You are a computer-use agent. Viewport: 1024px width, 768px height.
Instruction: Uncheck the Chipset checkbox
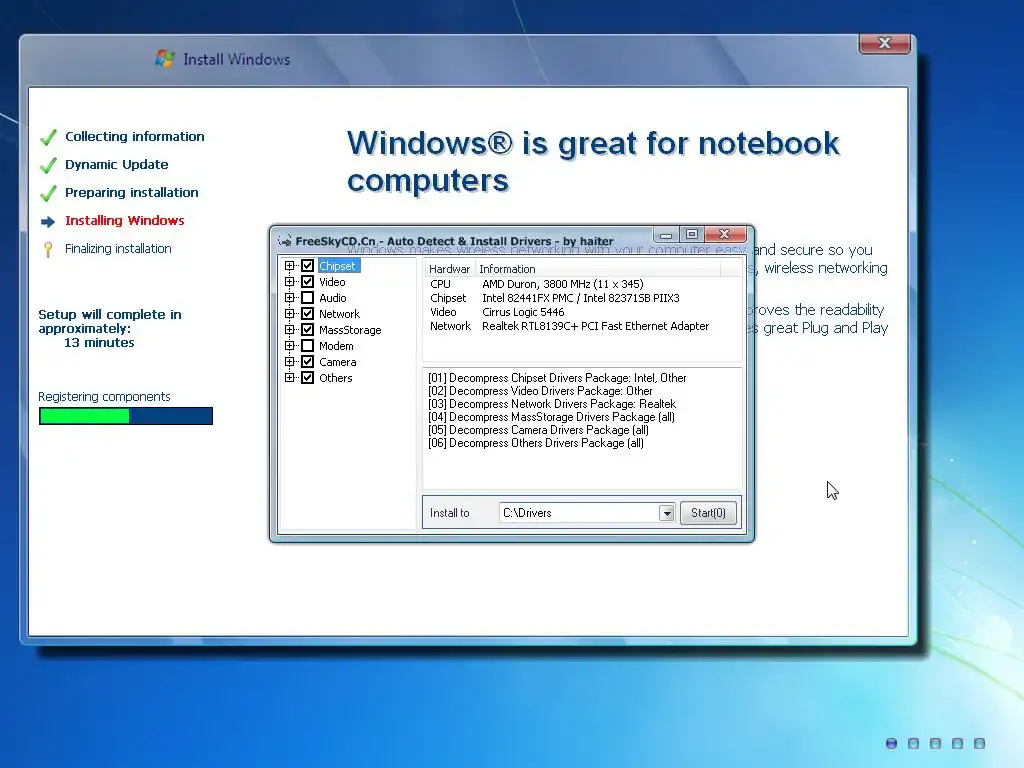pyautogui.click(x=308, y=266)
